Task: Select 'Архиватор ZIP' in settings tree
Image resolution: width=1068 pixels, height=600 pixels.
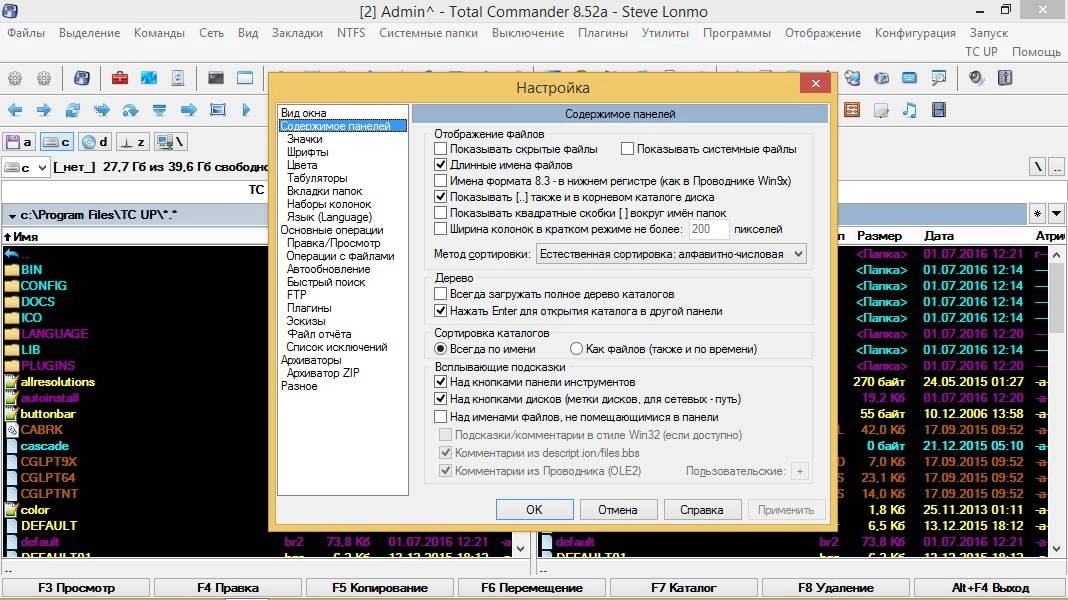Action: tap(323, 373)
